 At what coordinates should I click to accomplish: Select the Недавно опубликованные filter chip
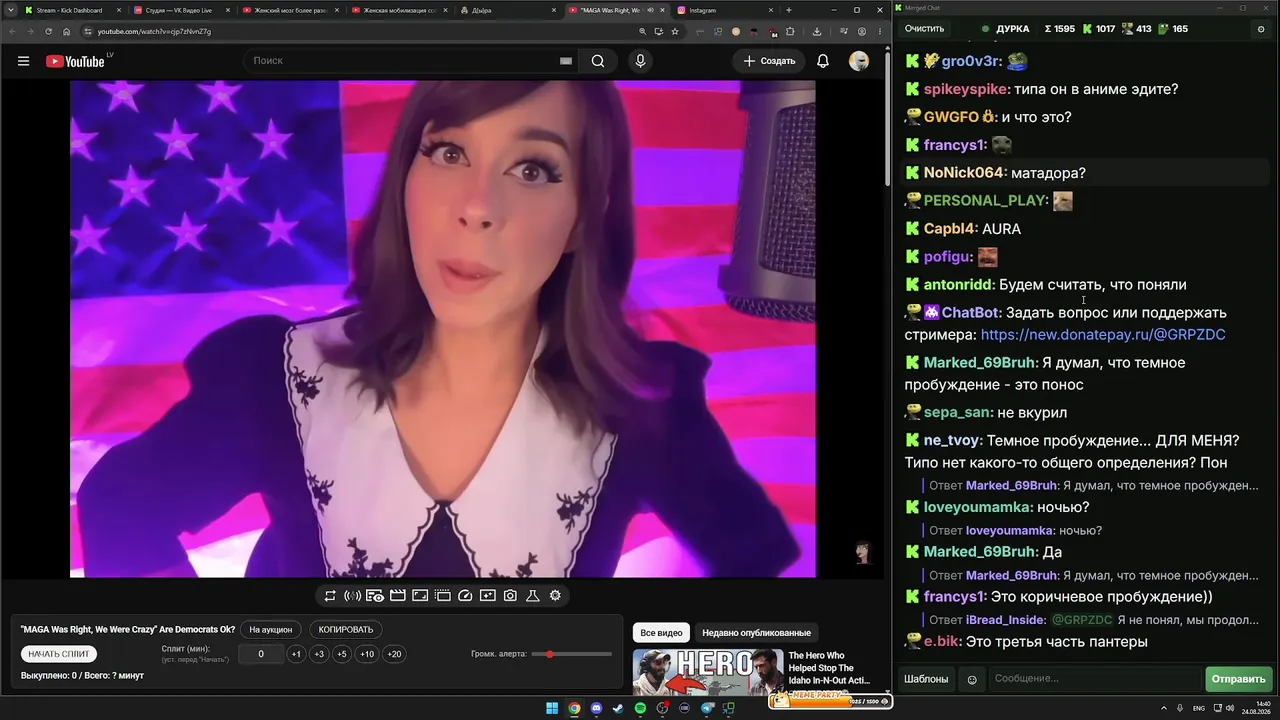757,633
